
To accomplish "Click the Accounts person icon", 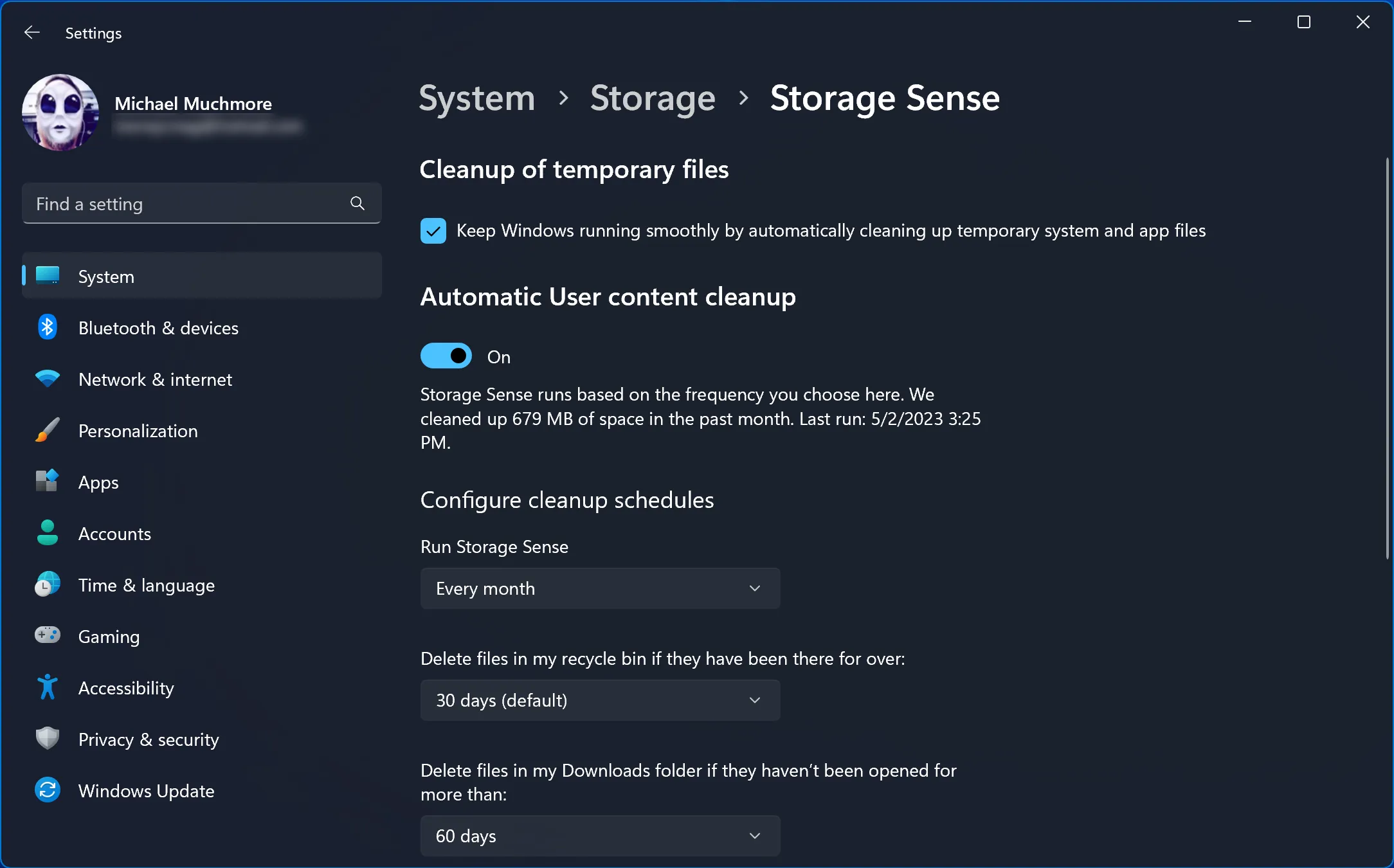I will [x=48, y=533].
